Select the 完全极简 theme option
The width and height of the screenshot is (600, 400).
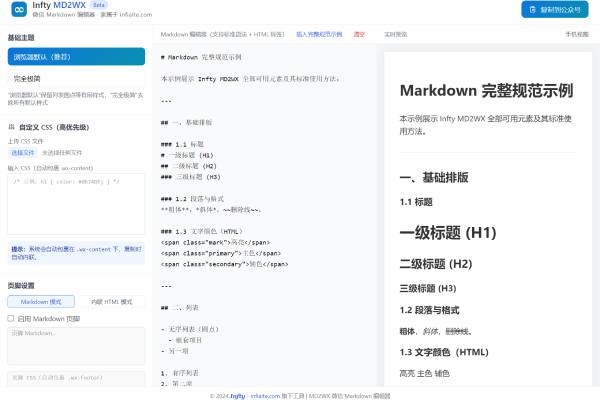pyautogui.click(x=76, y=78)
